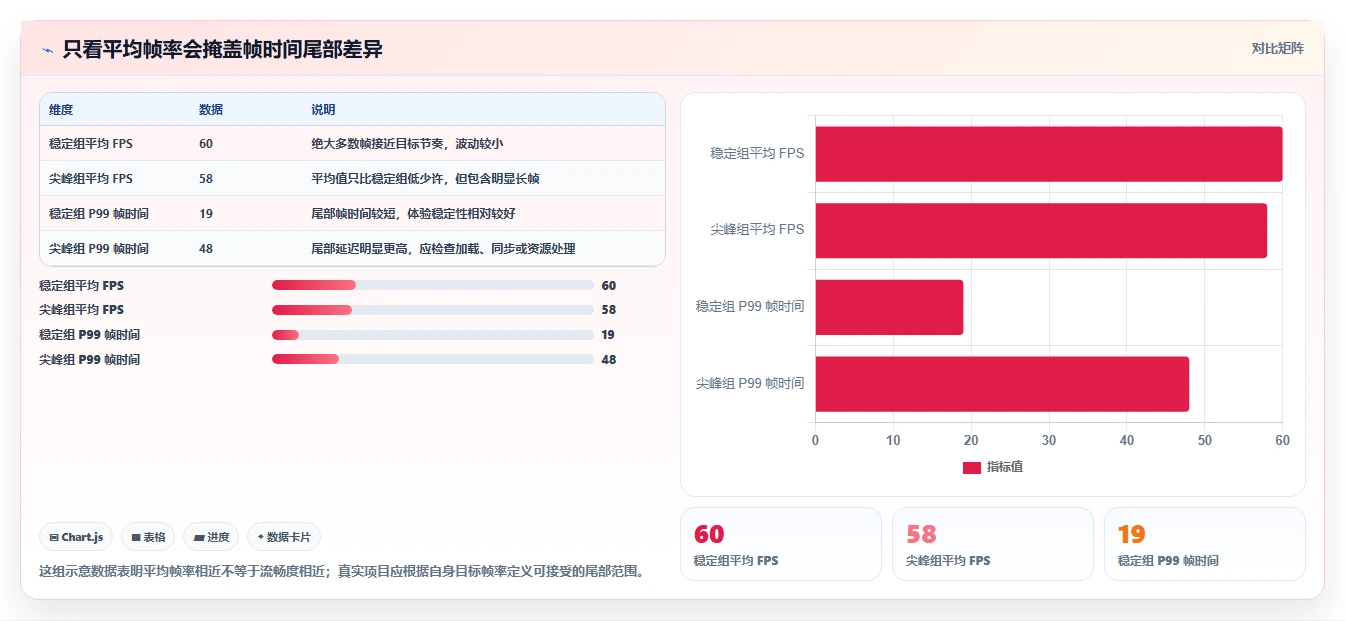1345x621 pixels.
Task: Click the 稳定组 P99 帧时间 progress bar
Action: coord(433,335)
